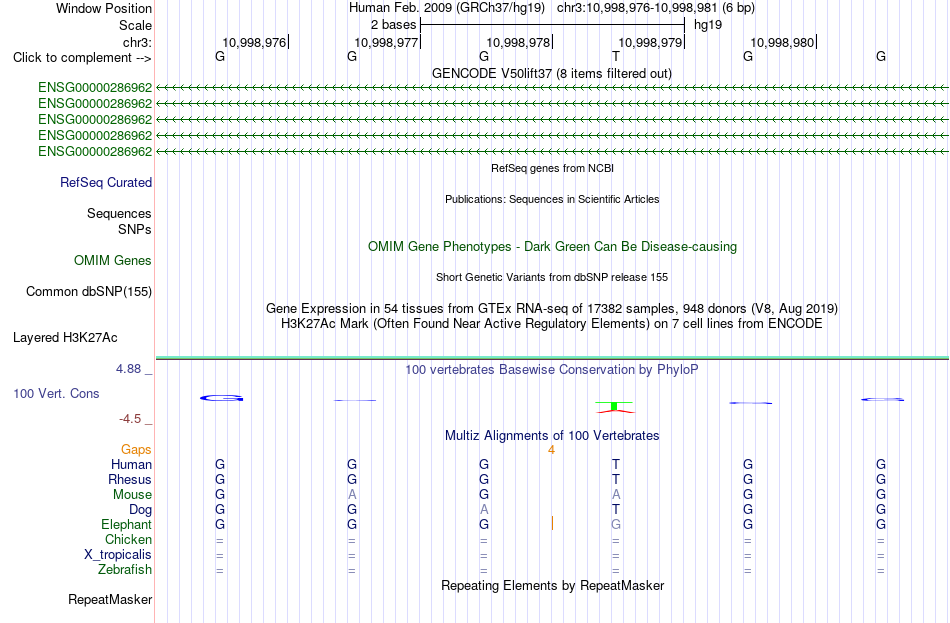Screen dimensions: 950x623
Task: Click the Elephant row light G under the T column
Action: 616,524
